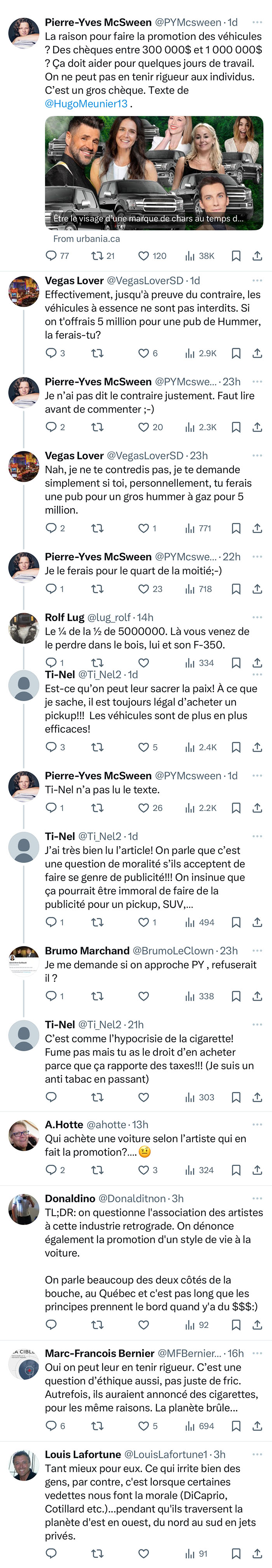The image size is (272, 1568).
Task: Share Brumo Marchand's reply
Action: click(x=257, y=996)
